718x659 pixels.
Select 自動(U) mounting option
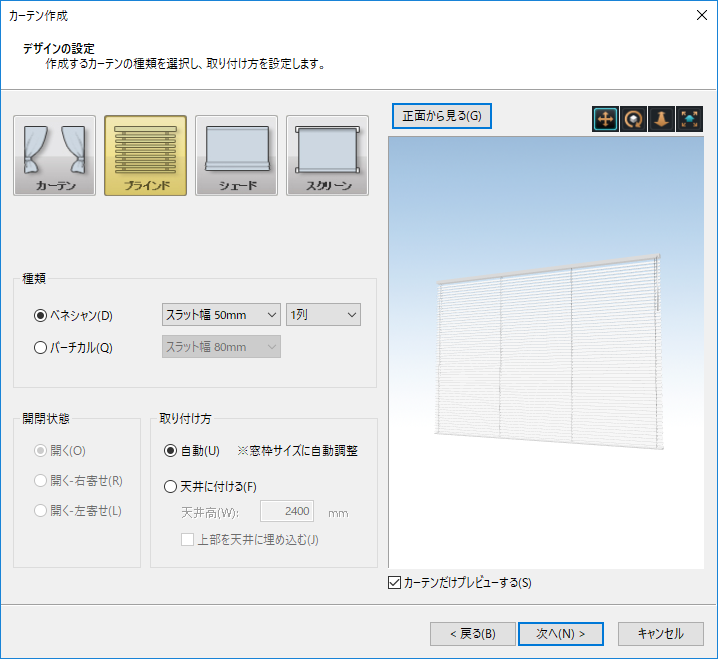pos(171,451)
